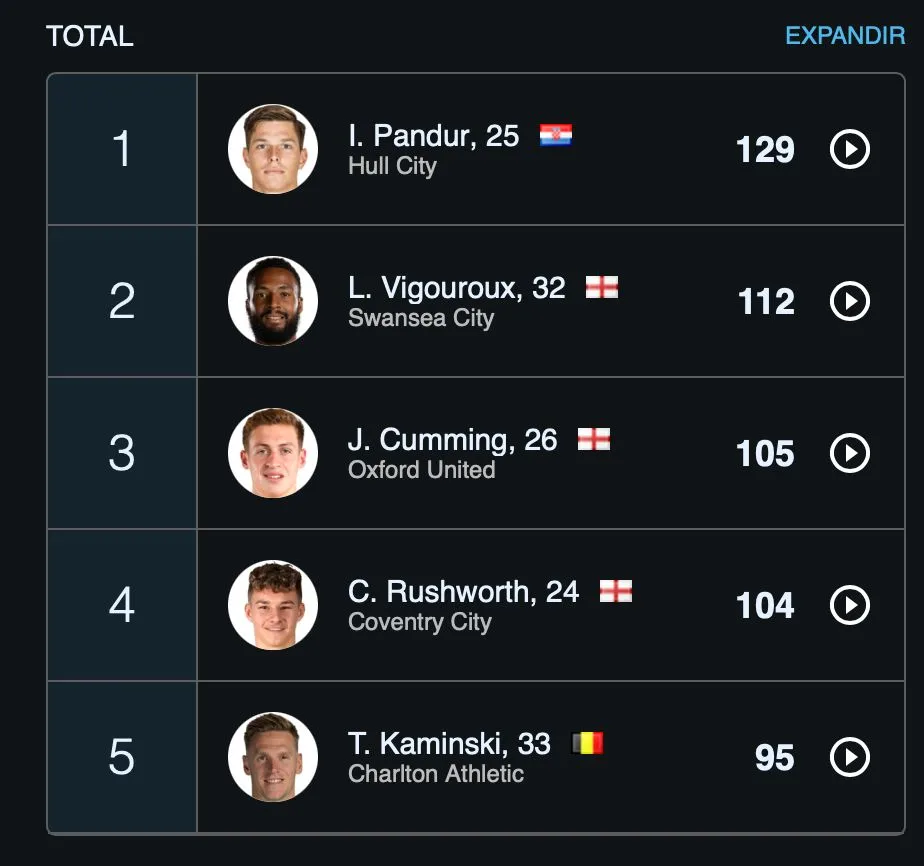Click T. Kaminski's profile picture
The image size is (924, 866).
point(272,757)
